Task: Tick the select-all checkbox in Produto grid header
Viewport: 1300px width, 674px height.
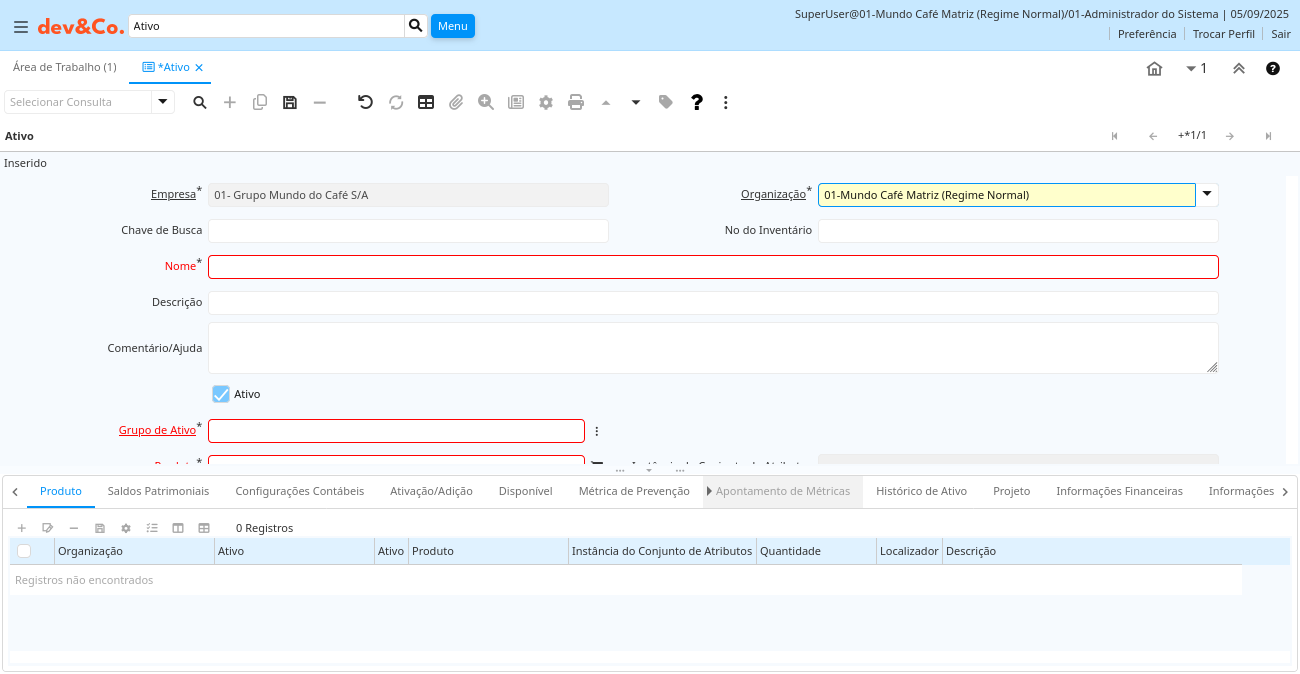Action: (24, 551)
